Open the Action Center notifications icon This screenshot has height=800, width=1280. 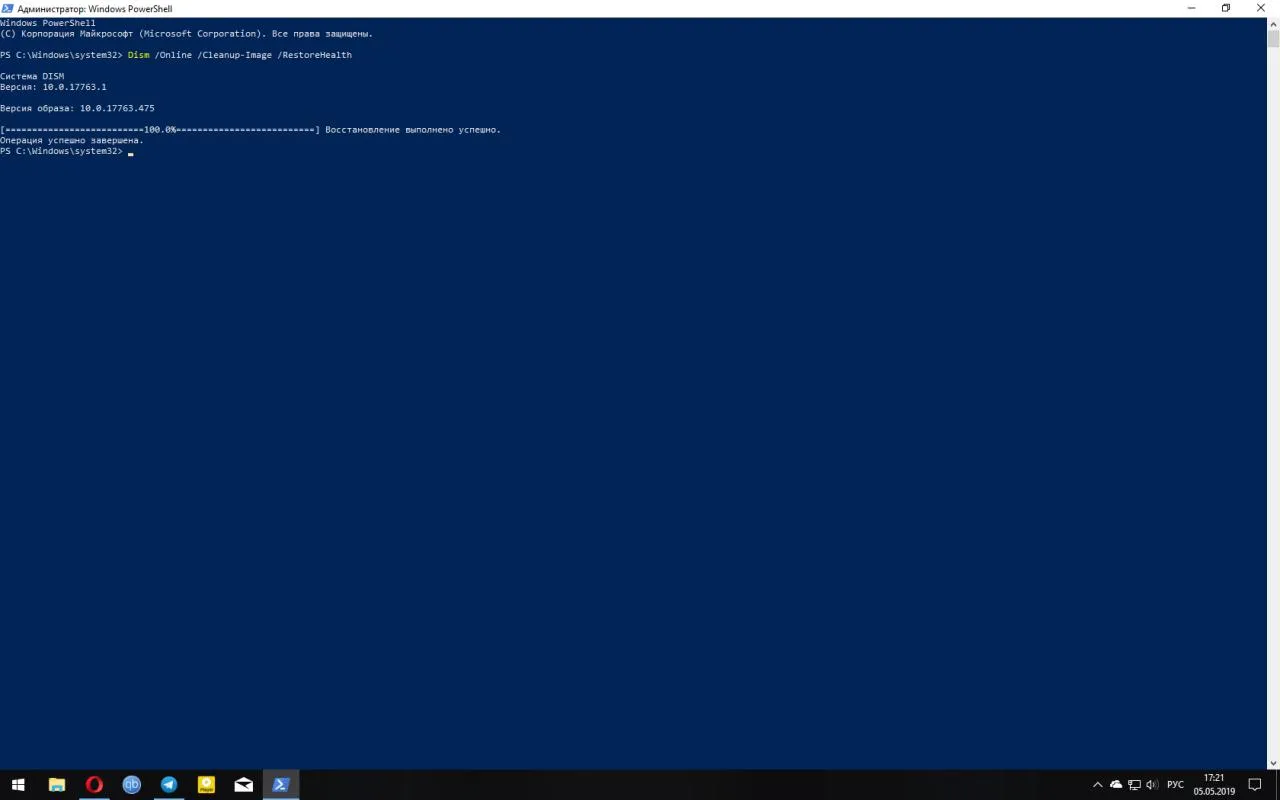(x=1256, y=785)
